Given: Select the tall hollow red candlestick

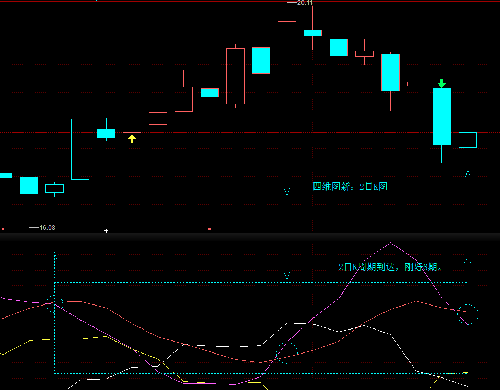Looking at the screenshot, I should pos(235,76).
